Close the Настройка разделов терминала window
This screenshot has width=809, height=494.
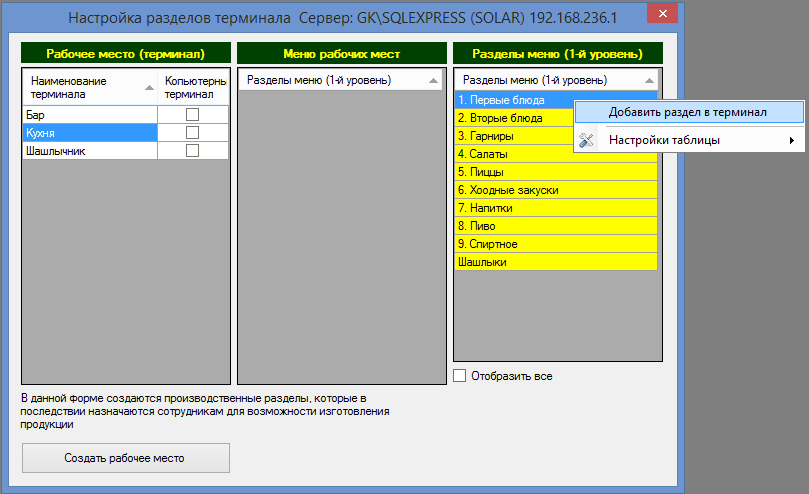662,13
